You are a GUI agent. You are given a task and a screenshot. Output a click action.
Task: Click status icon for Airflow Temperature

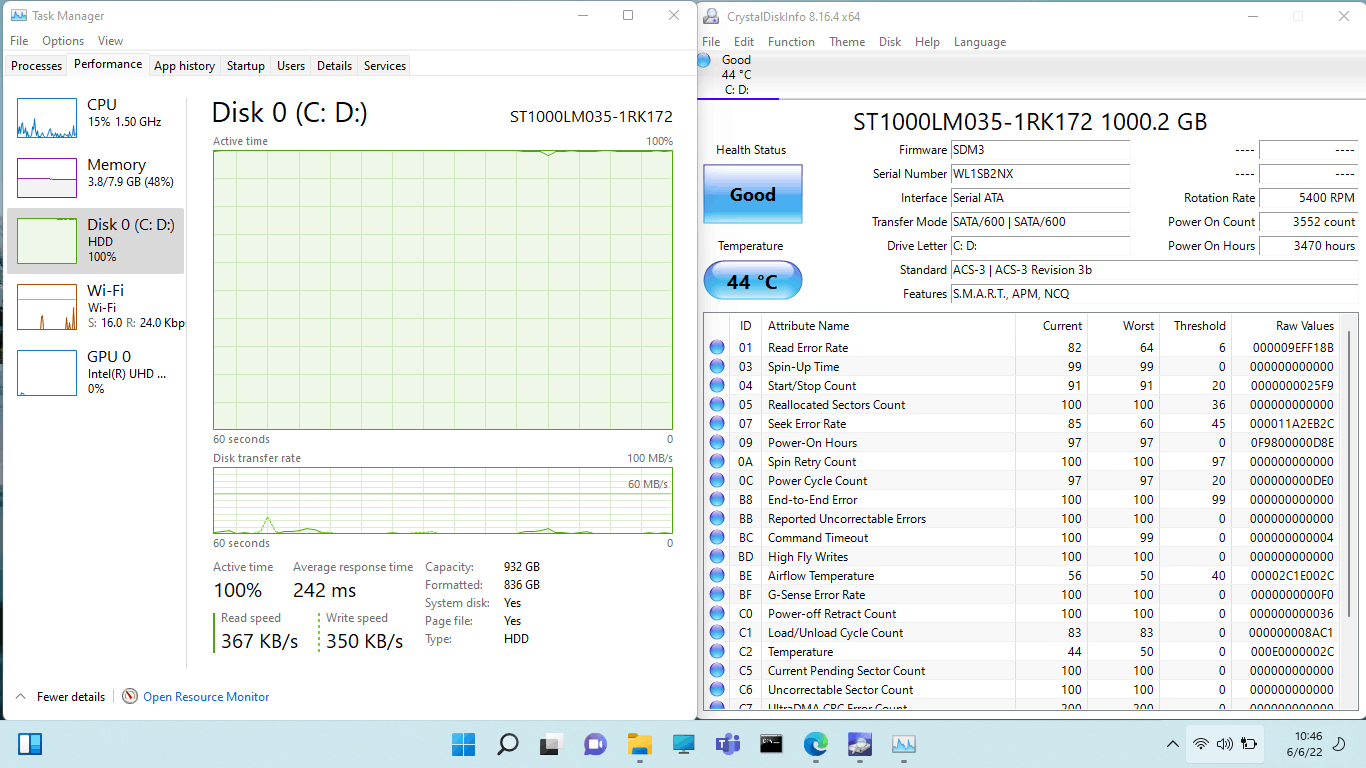717,576
